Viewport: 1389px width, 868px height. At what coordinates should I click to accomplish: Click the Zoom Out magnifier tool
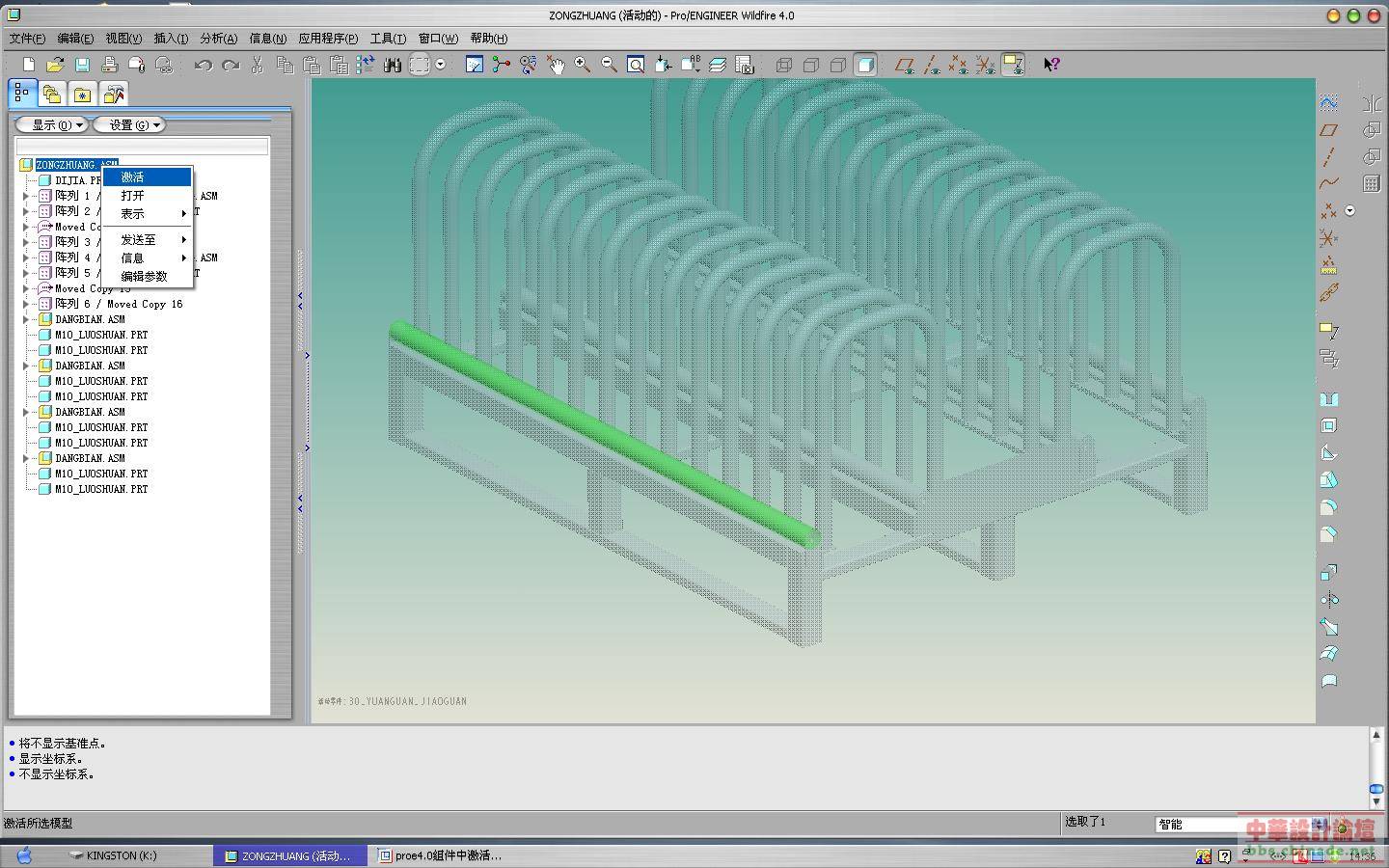click(x=609, y=65)
